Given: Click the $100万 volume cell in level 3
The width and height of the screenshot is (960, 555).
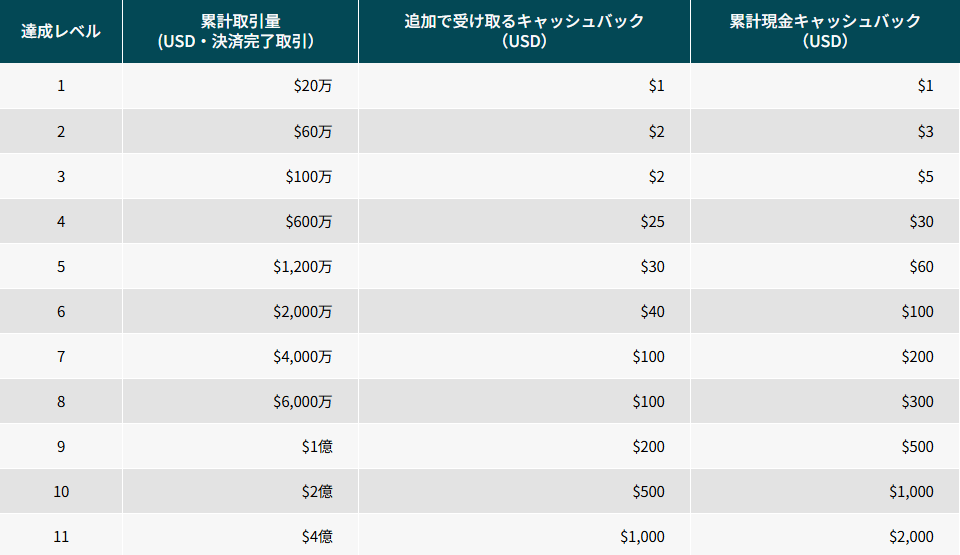Looking at the screenshot, I should 241,176.
